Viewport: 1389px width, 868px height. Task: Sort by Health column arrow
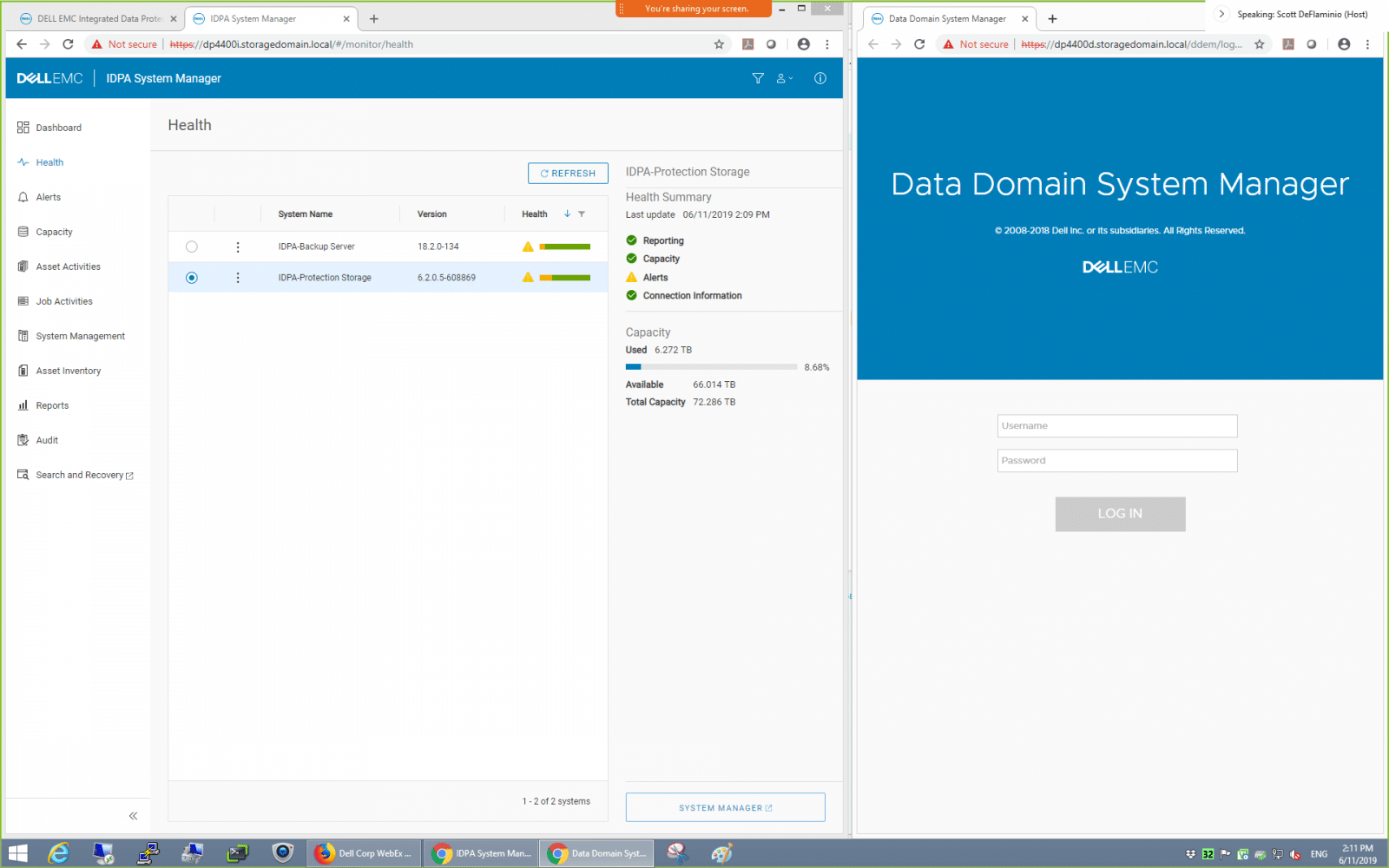click(x=567, y=214)
